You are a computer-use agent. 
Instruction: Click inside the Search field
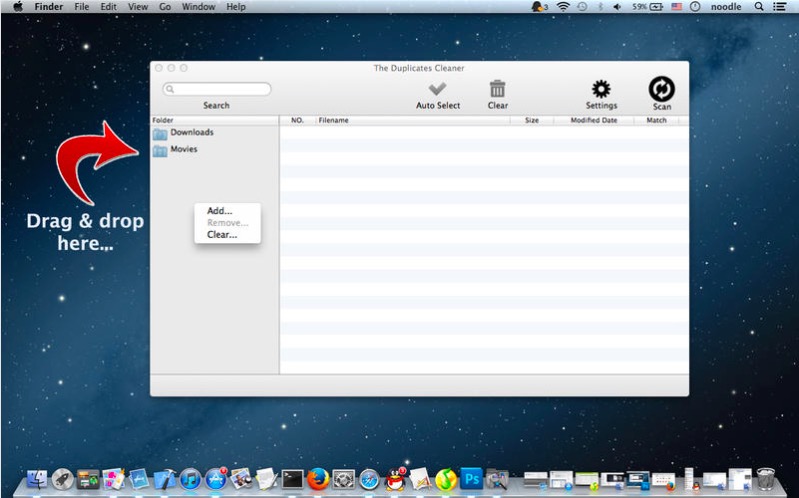point(222,89)
